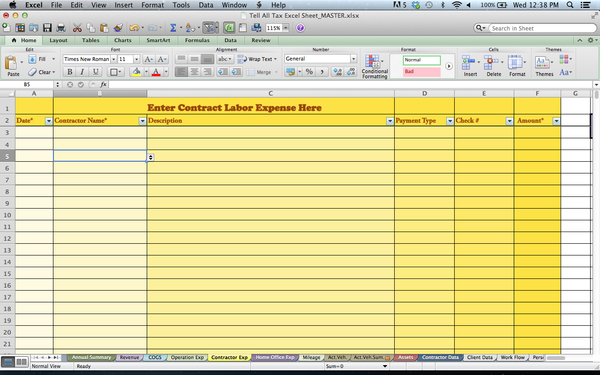Undo the last action
600x375 pixels.
134,28
